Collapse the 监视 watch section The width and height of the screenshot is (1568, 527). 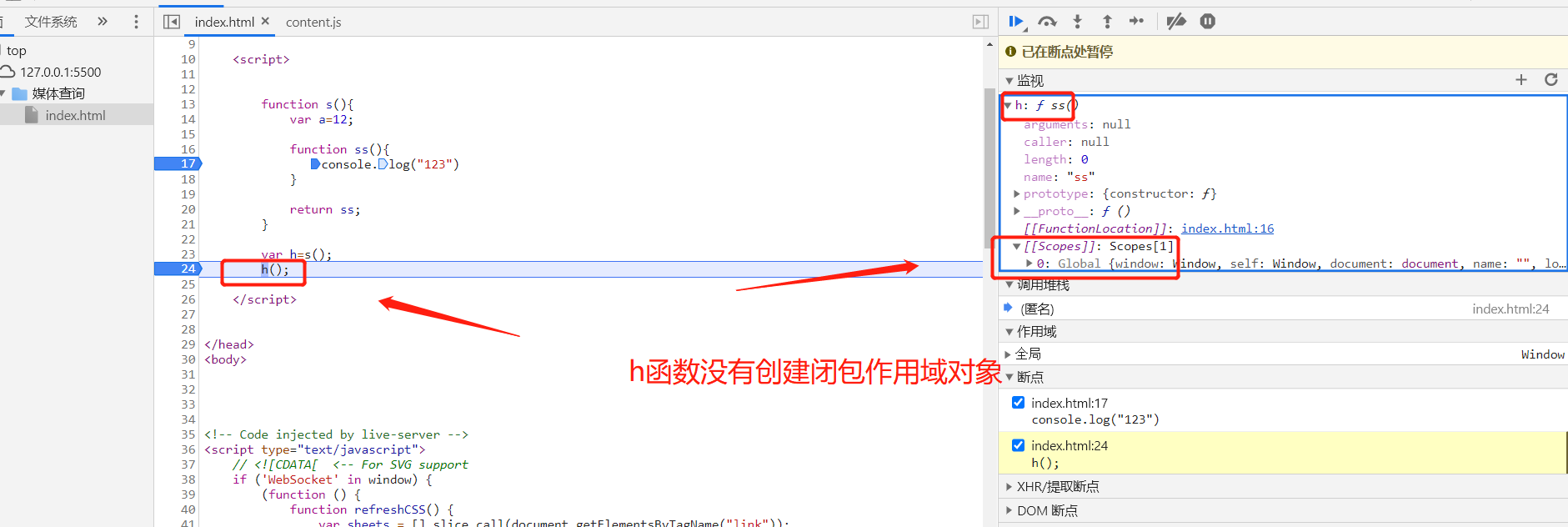tap(1009, 81)
